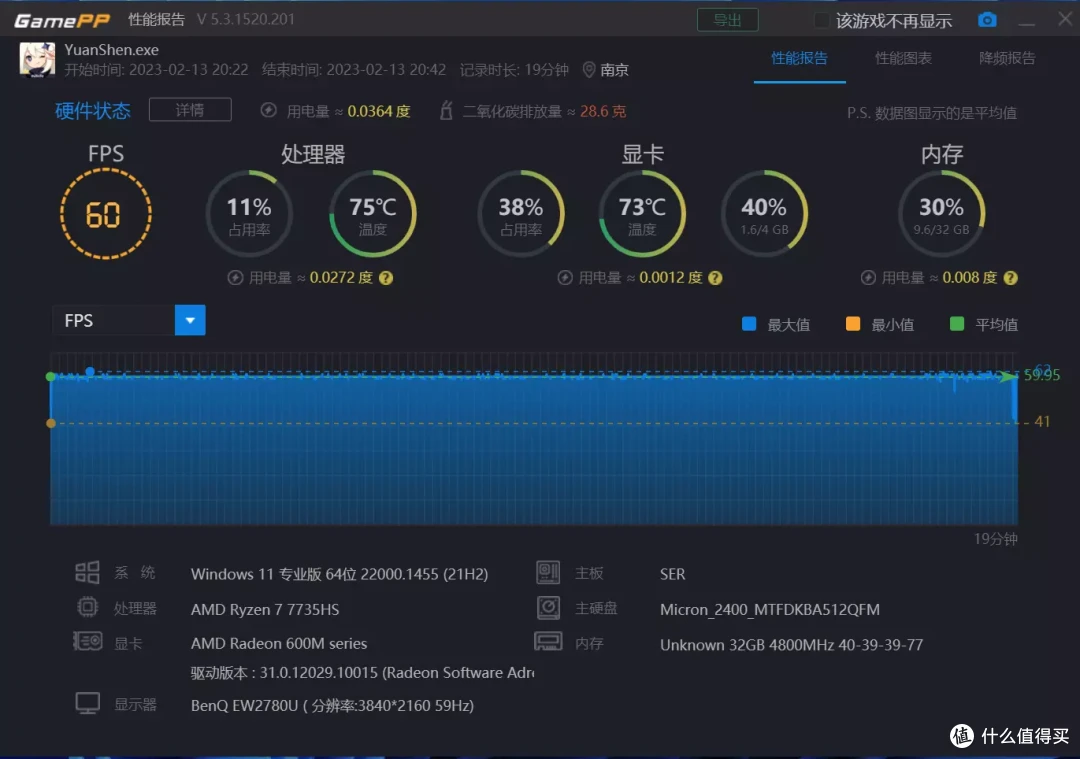Click the GPU 38% usage gauge

point(521,214)
